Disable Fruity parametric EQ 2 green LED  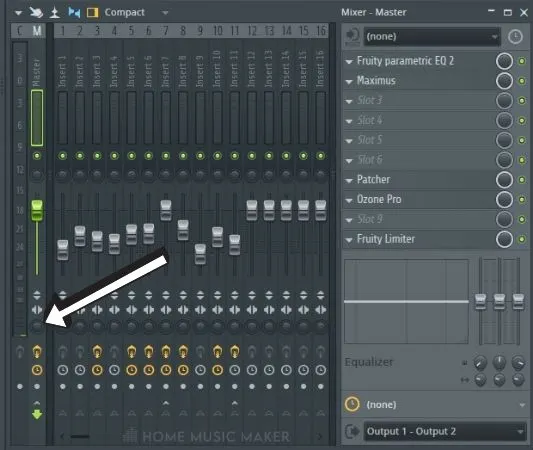(522, 61)
